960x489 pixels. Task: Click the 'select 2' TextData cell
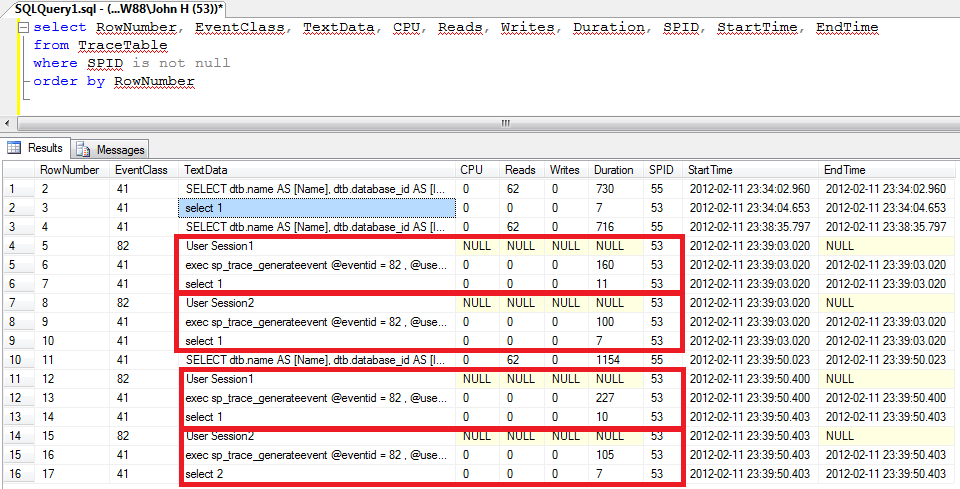pyautogui.click(x=316, y=473)
